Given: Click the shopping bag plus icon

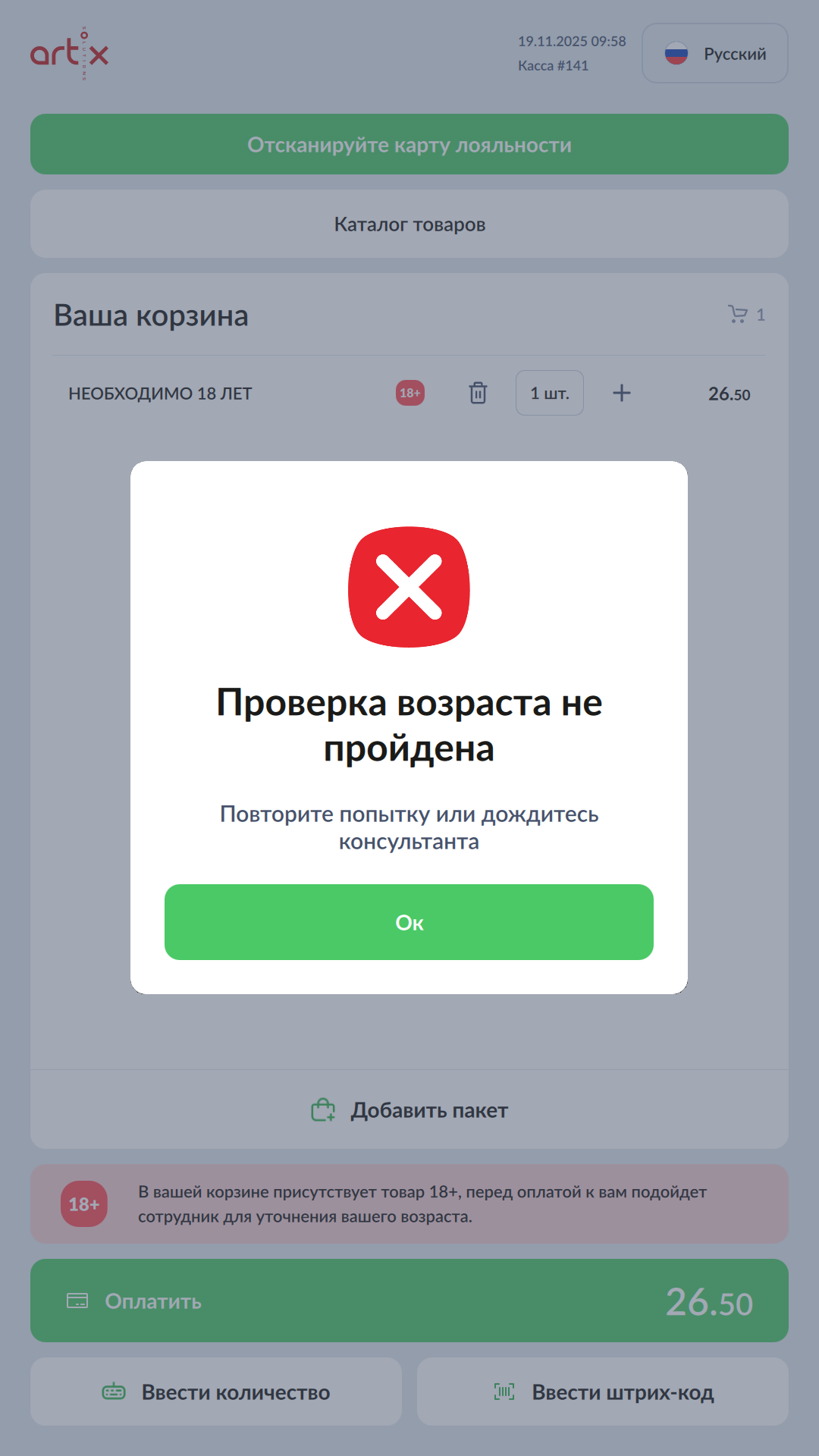Looking at the screenshot, I should [x=323, y=1110].
